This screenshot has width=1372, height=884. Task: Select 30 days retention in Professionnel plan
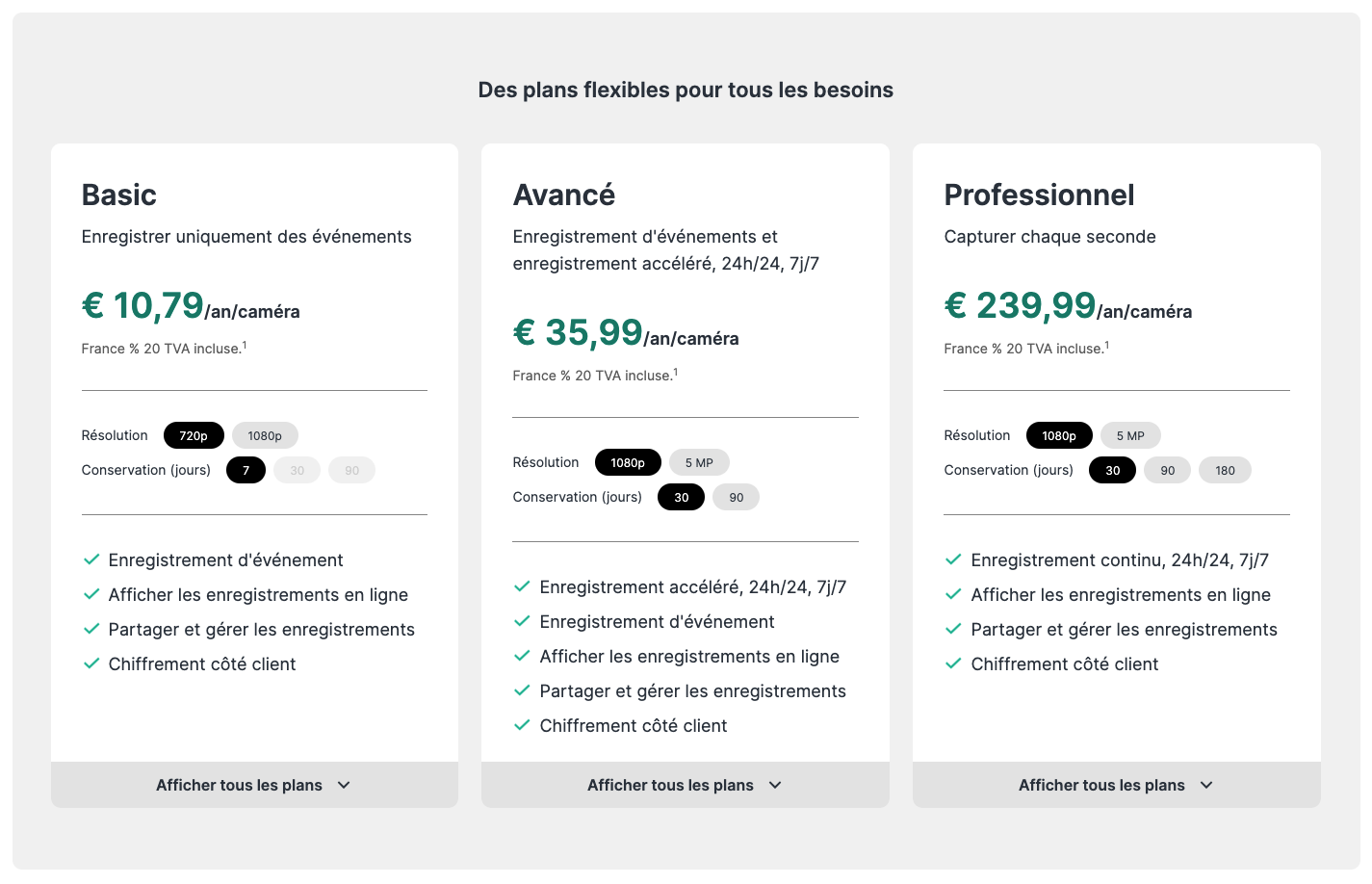tap(1113, 470)
